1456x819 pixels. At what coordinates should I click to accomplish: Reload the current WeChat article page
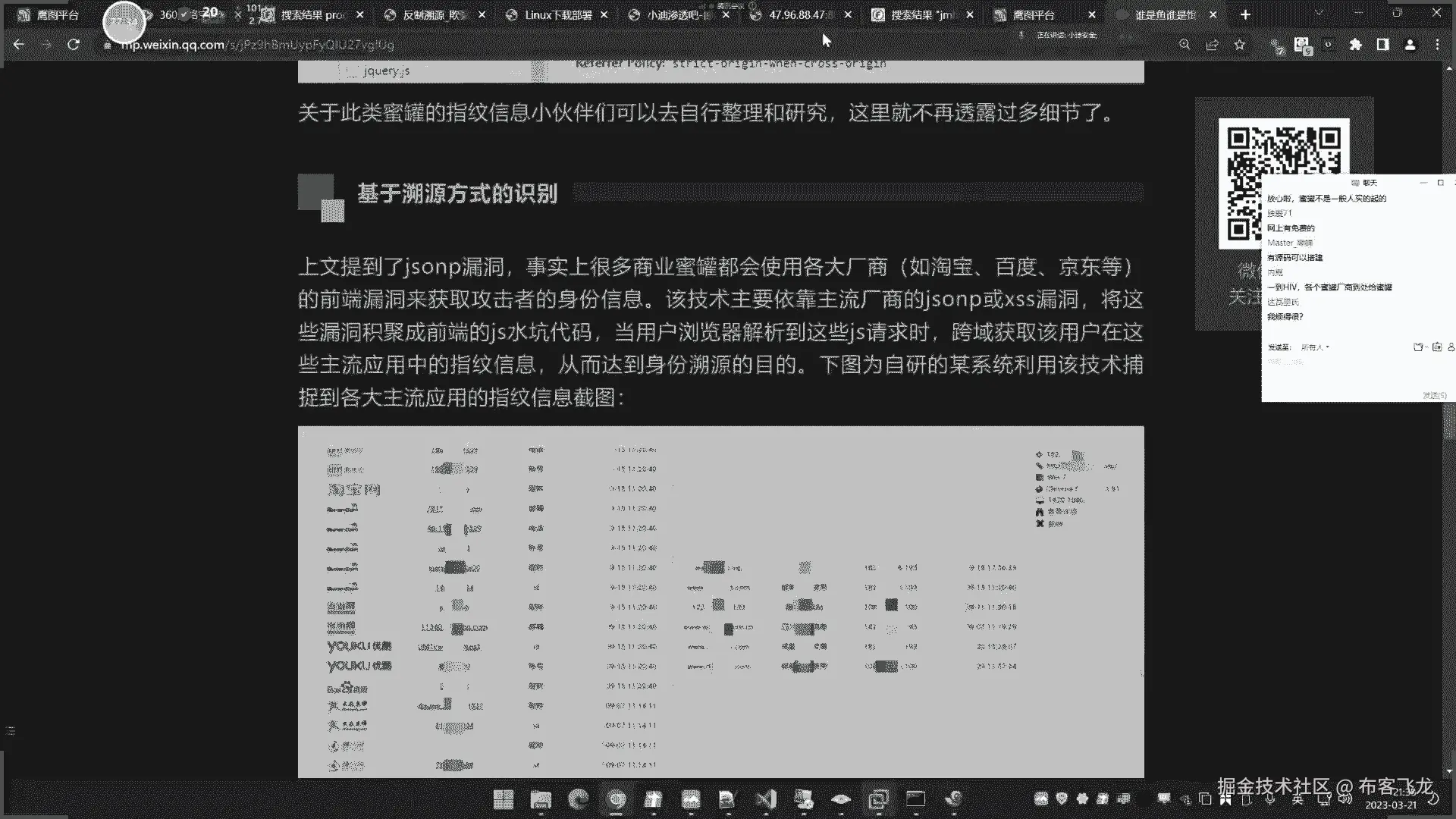(x=74, y=45)
